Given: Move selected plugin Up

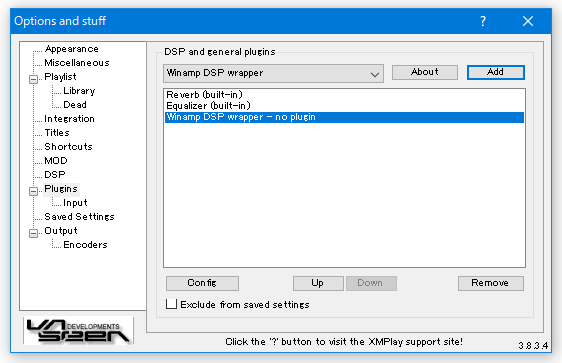Looking at the screenshot, I should tap(318, 283).
